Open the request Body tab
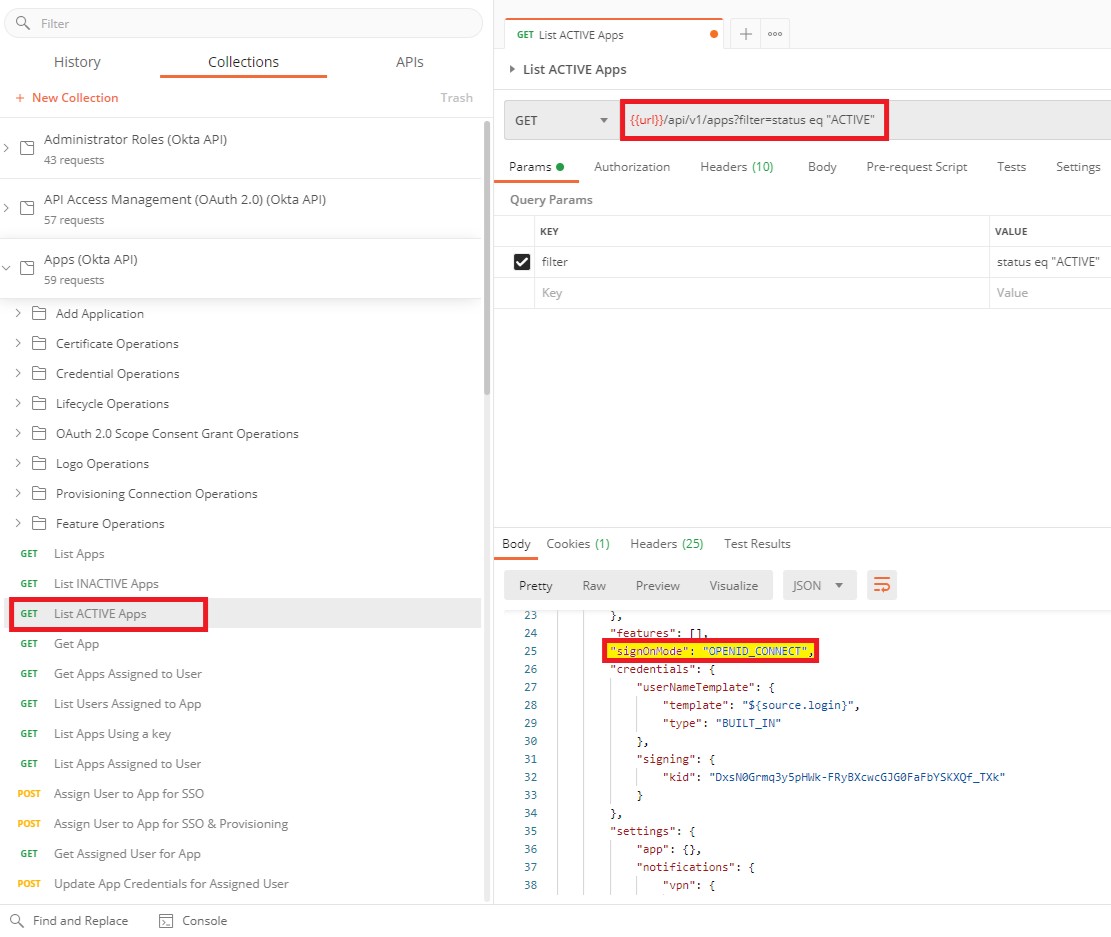The image size is (1111, 937). point(822,167)
